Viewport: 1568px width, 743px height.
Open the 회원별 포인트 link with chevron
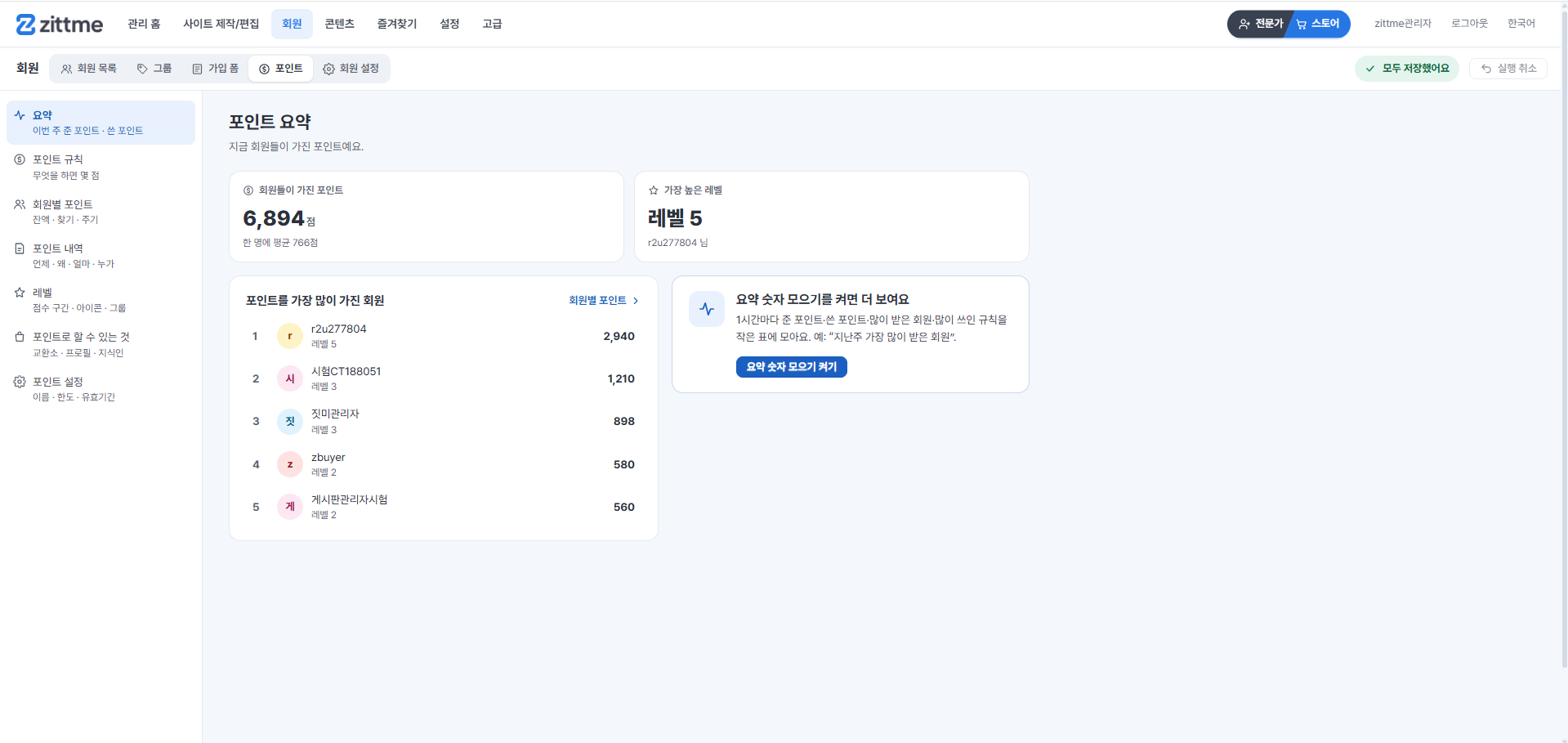coord(604,301)
